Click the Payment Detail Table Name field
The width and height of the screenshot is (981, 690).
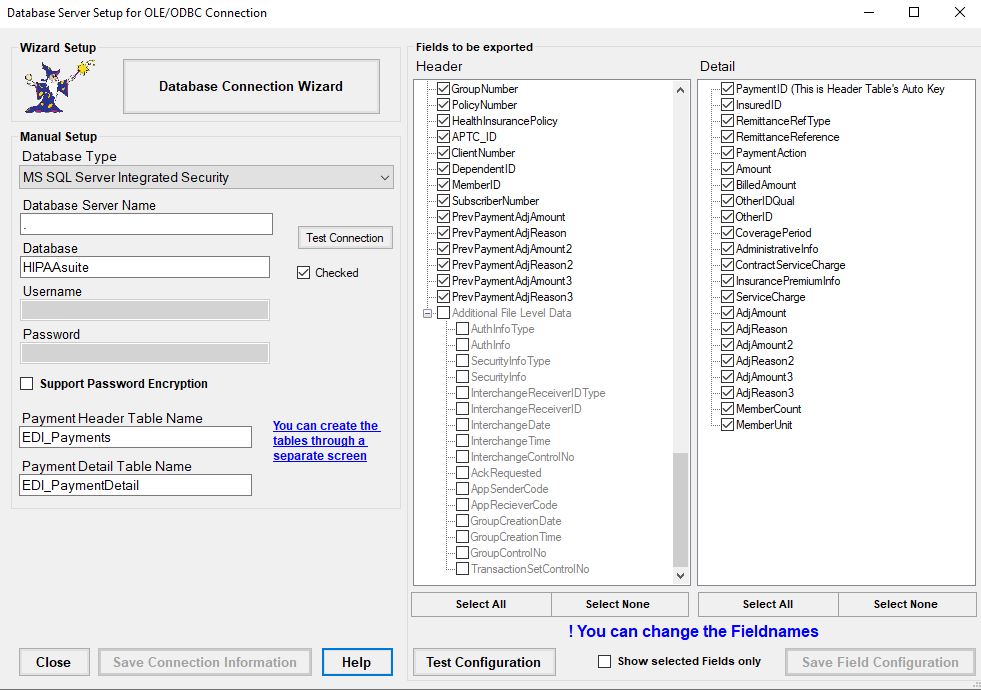[x=136, y=485]
